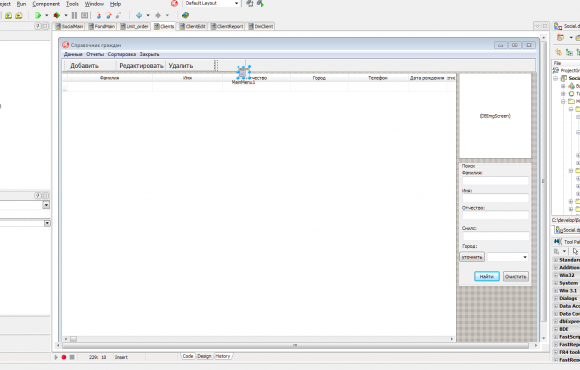Click the Добавить button on form

tap(84, 66)
